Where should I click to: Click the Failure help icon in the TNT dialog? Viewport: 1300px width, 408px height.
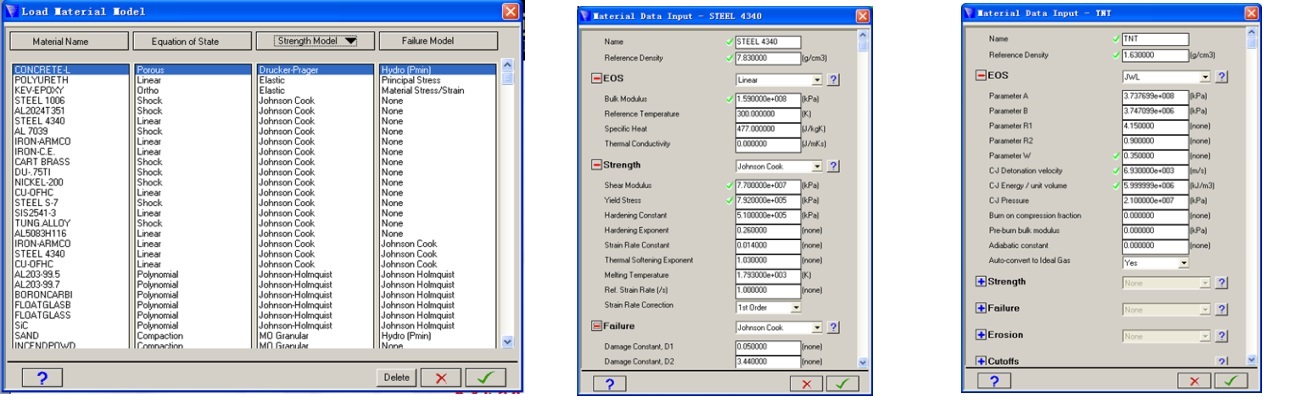coord(1222,309)
